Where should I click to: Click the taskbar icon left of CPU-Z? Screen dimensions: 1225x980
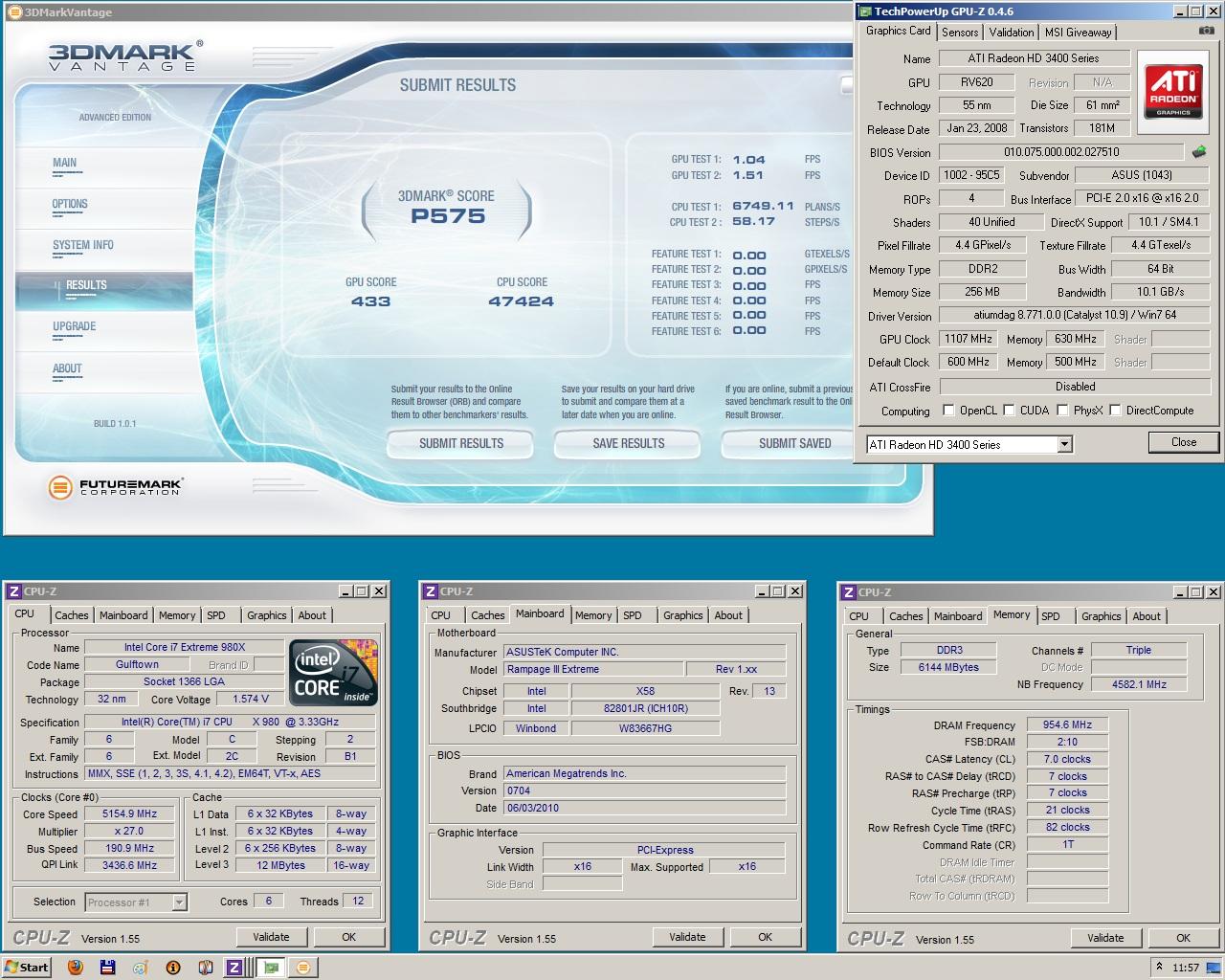tap(205, 967)
